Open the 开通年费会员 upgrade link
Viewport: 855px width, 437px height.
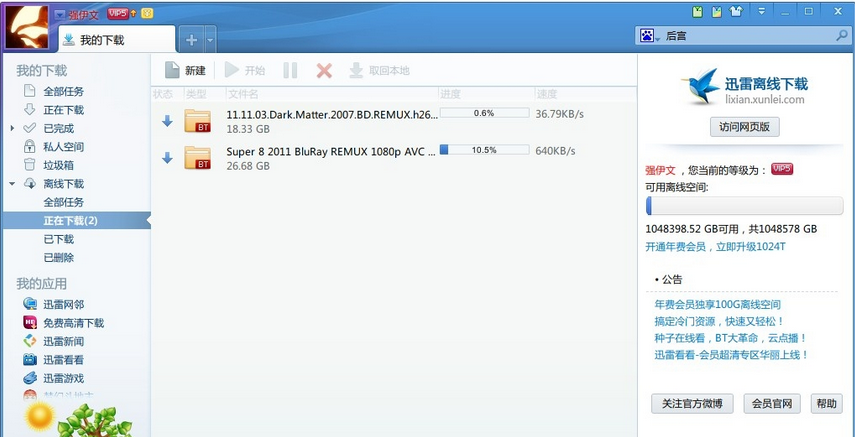pyautogui.click(x=714, y=246)
